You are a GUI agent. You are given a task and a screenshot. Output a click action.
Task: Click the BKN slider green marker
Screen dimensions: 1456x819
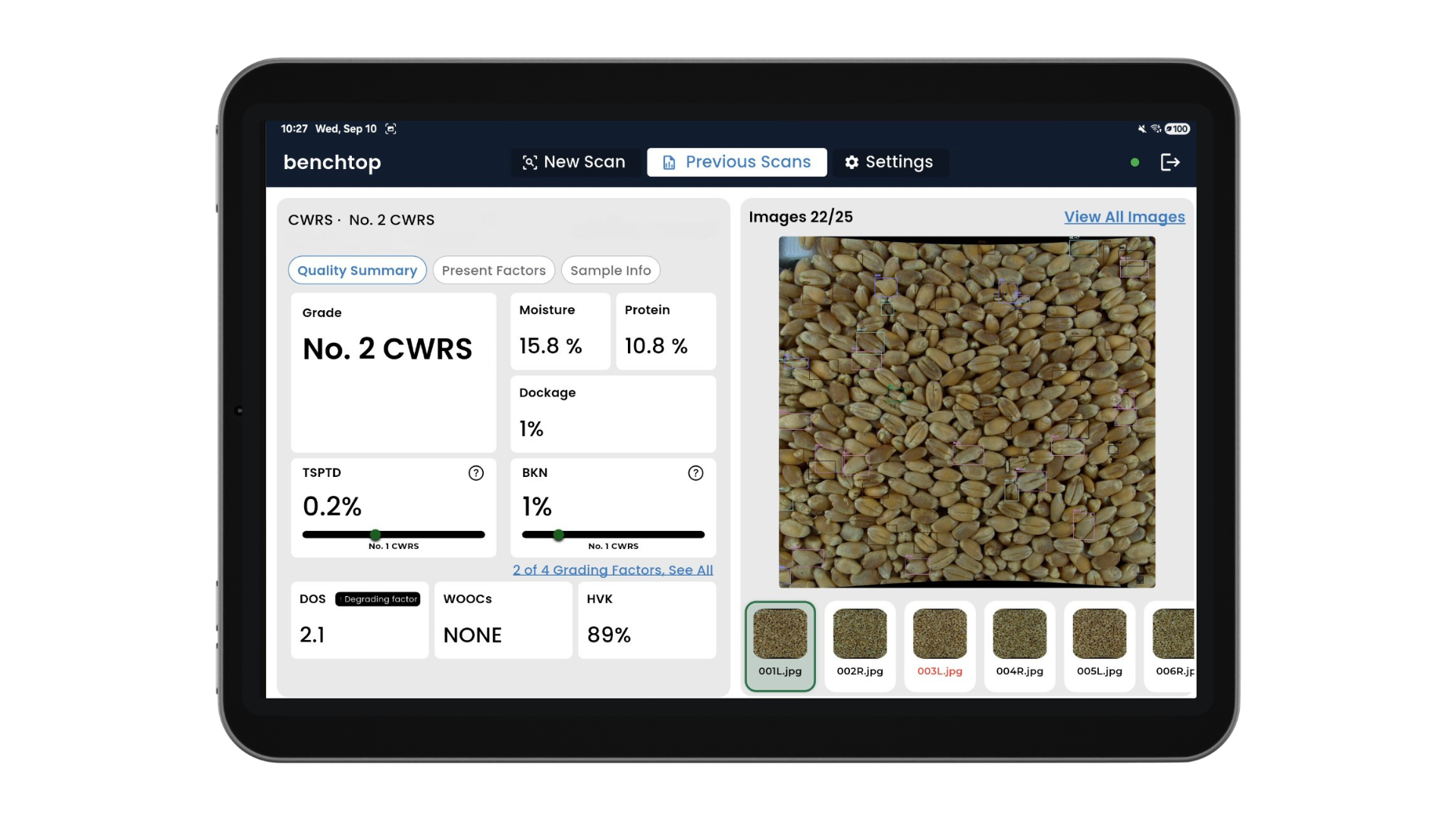coord(559,535)
